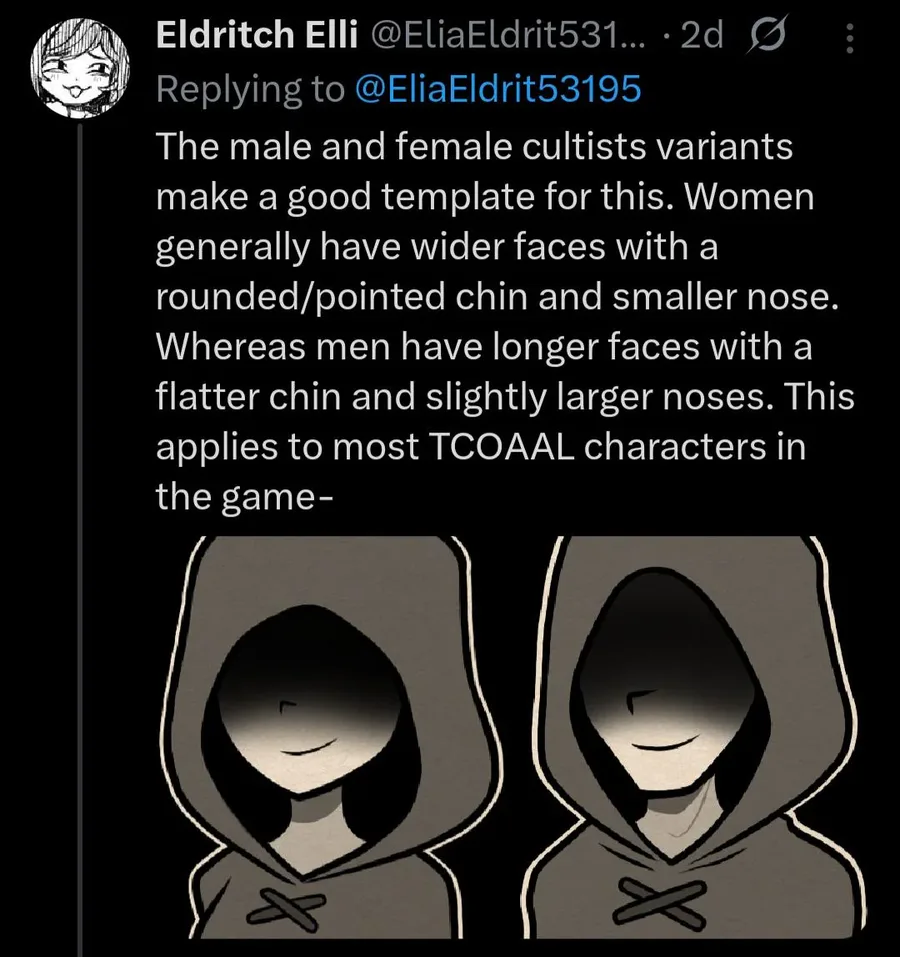The width and height of the screenshot is (900, 957).
Task: Click the 'Replying to' label
Action: (x=249, y=89)
